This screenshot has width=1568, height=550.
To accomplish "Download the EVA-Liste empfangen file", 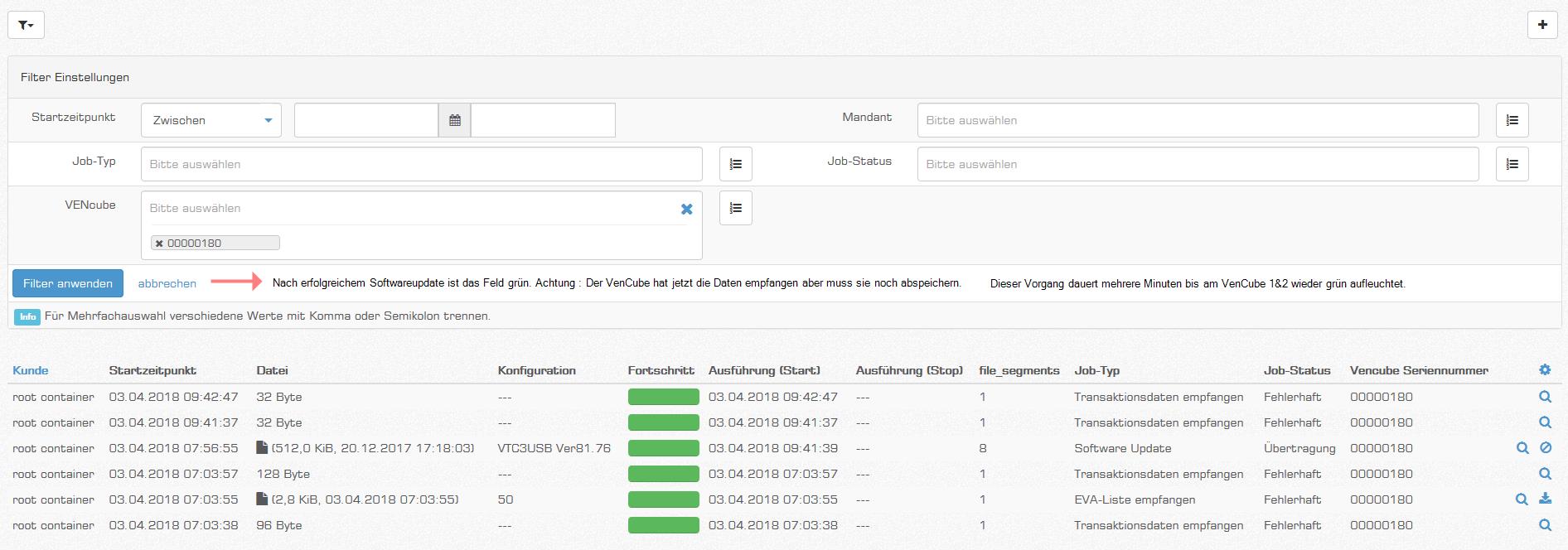I will 1545,499.
